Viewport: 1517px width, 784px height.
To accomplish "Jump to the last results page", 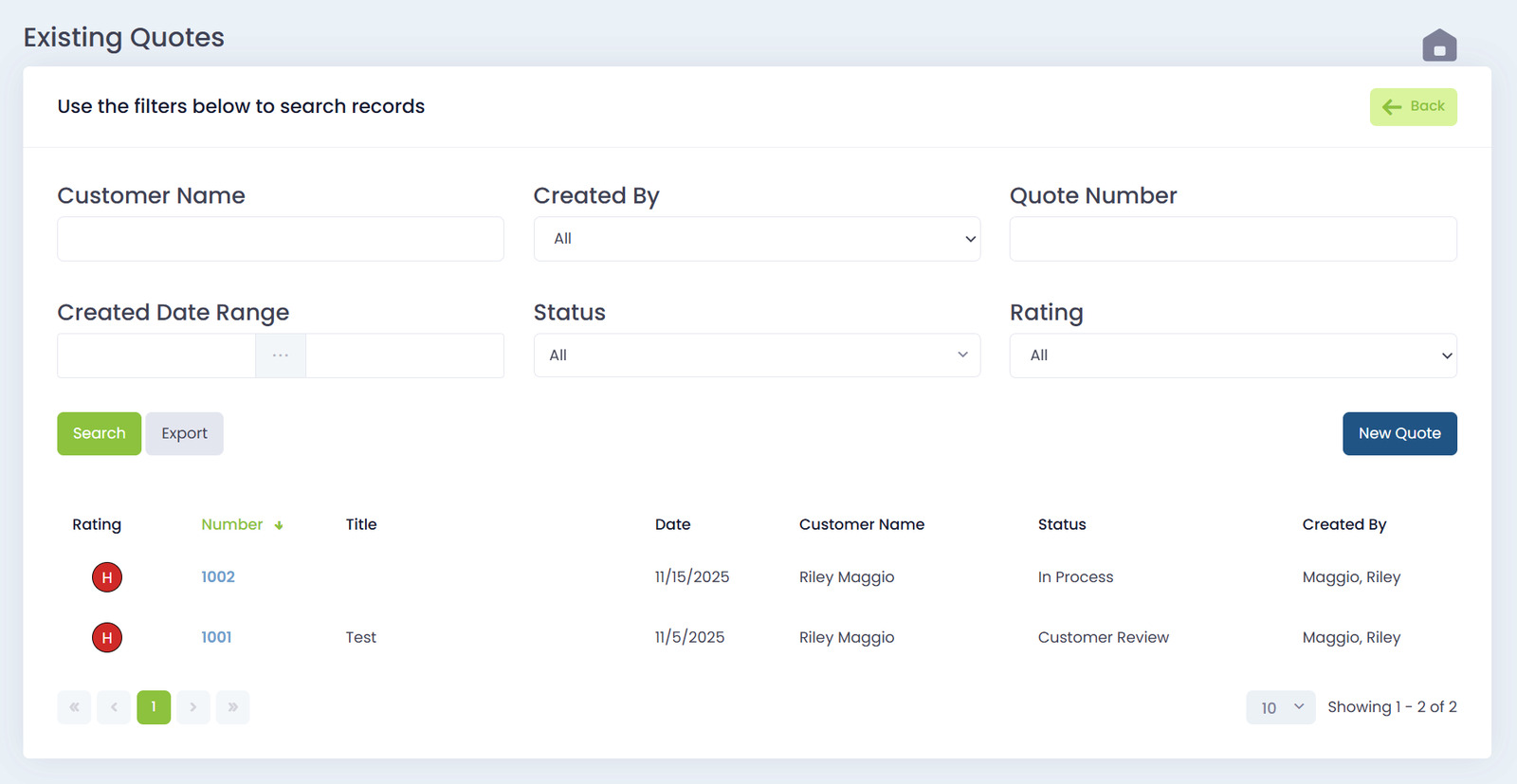I will 233,707.
